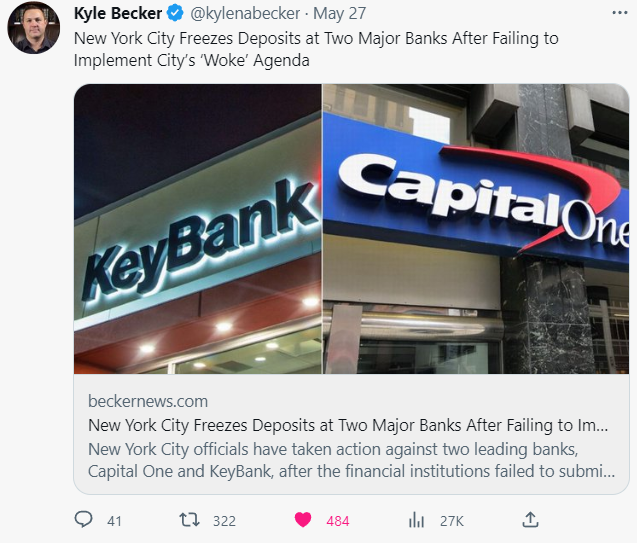The image size is (637, 543).
Task: Open the Capital One sign photo
Action: click(476, 229)
